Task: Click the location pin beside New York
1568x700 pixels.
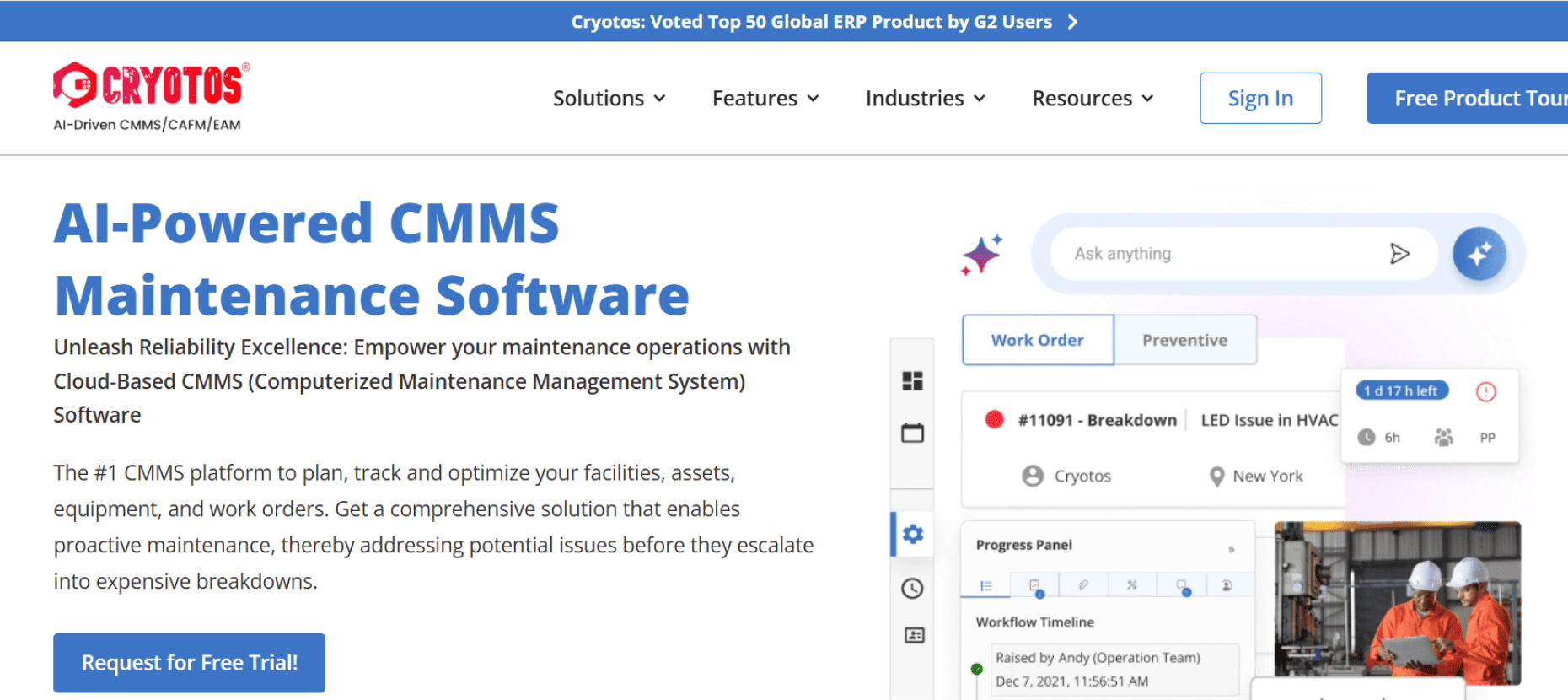Action: tap(1216, 477)
